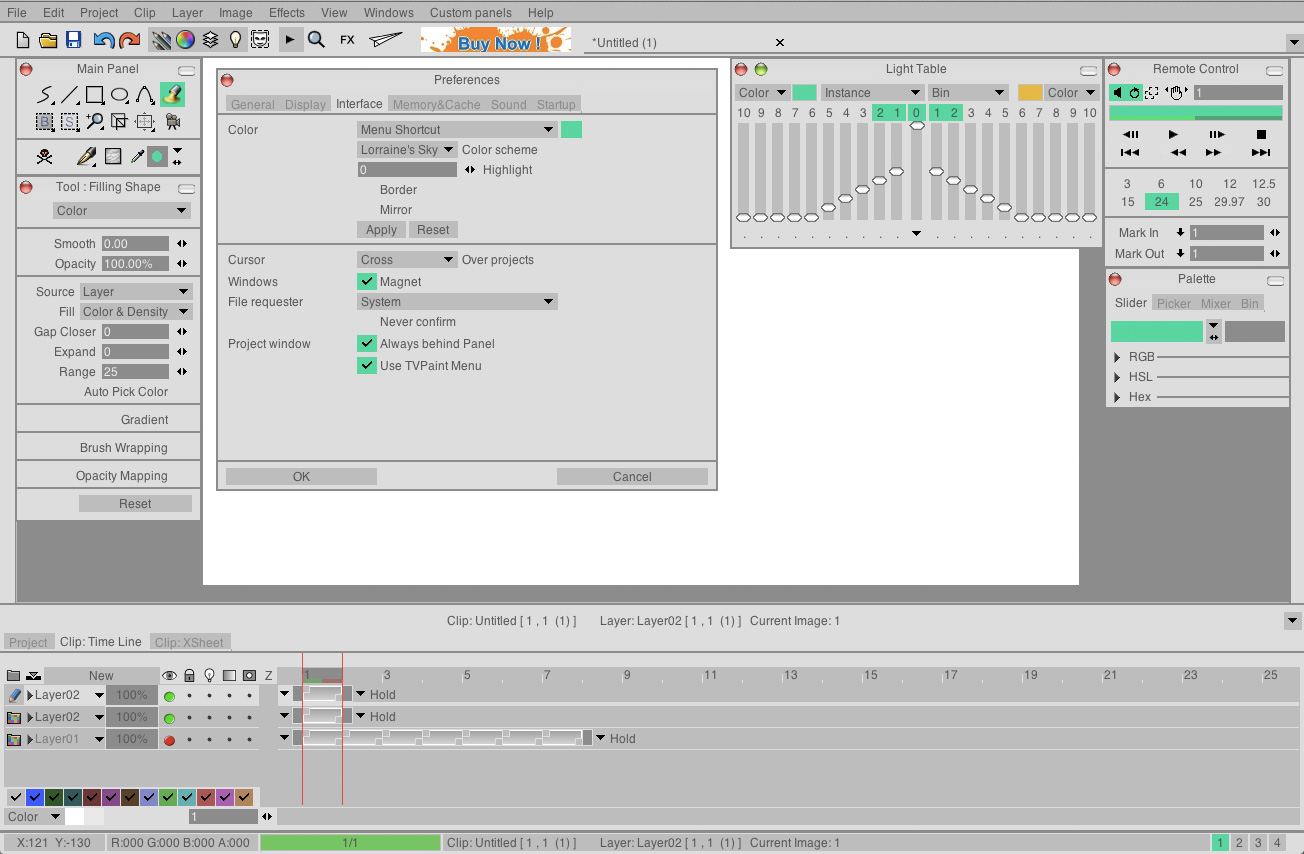Click OK in Preferences
The width and height of the screenshot is (1304, 854).
(301, 477)
